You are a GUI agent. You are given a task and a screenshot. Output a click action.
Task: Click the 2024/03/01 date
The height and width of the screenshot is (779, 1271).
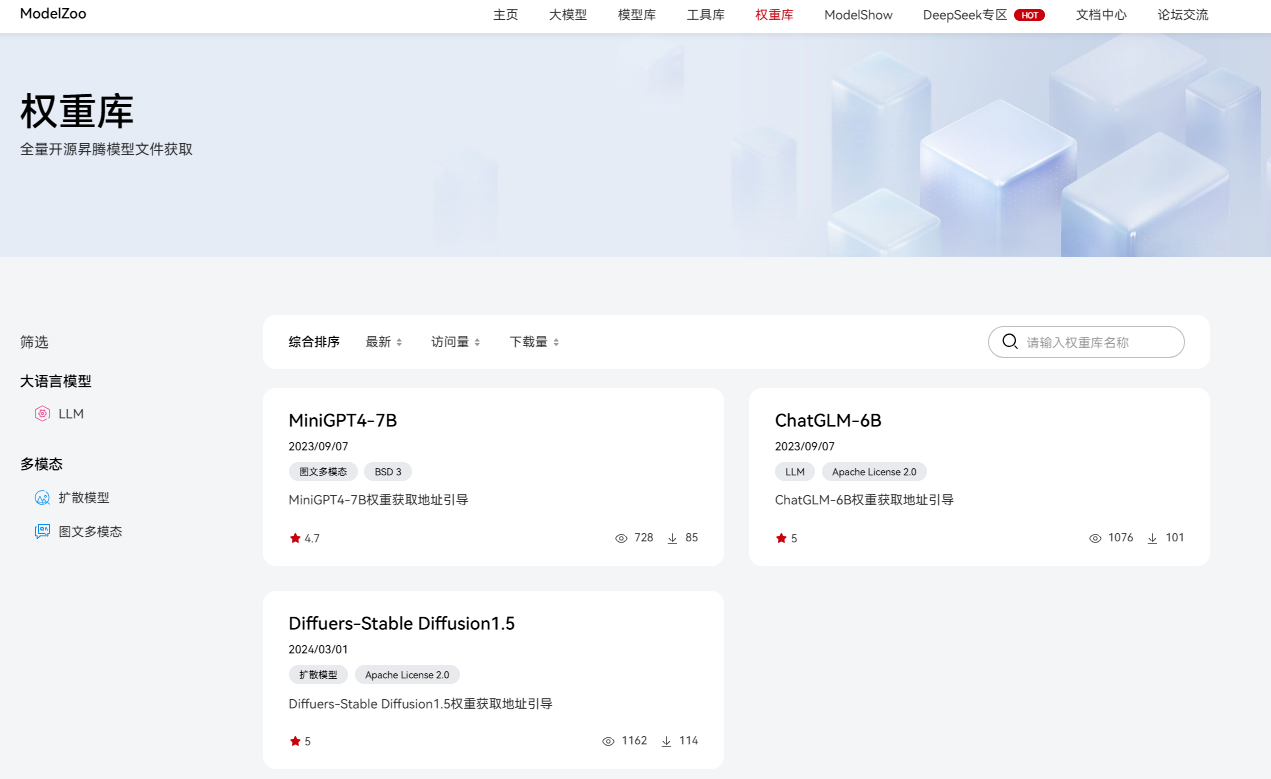[x=318, y=650]
